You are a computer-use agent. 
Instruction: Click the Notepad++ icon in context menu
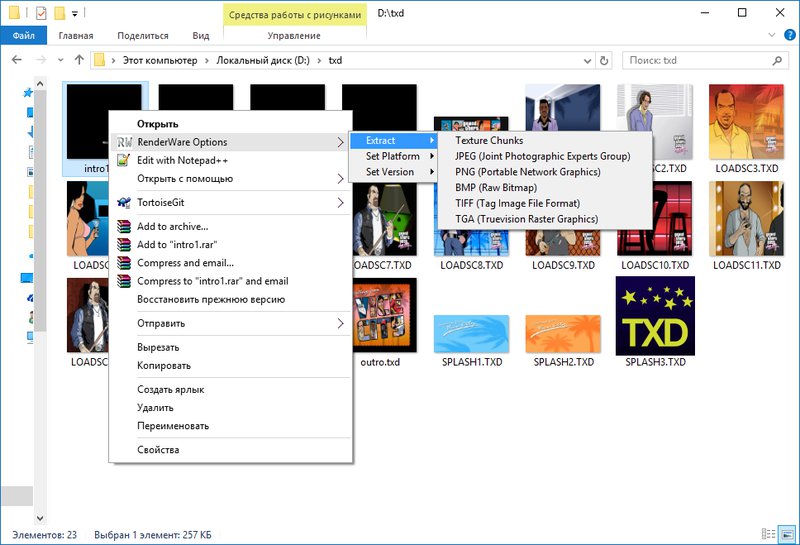click(123, 160)
